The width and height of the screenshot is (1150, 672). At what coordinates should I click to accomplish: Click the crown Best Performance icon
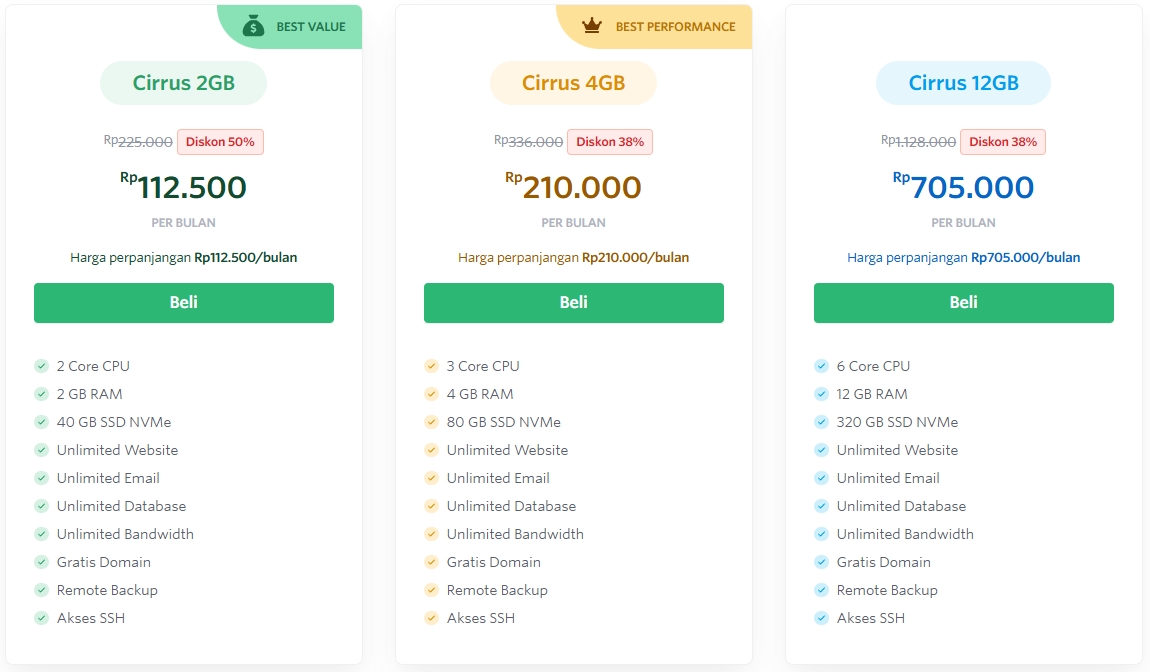(592, 27)
